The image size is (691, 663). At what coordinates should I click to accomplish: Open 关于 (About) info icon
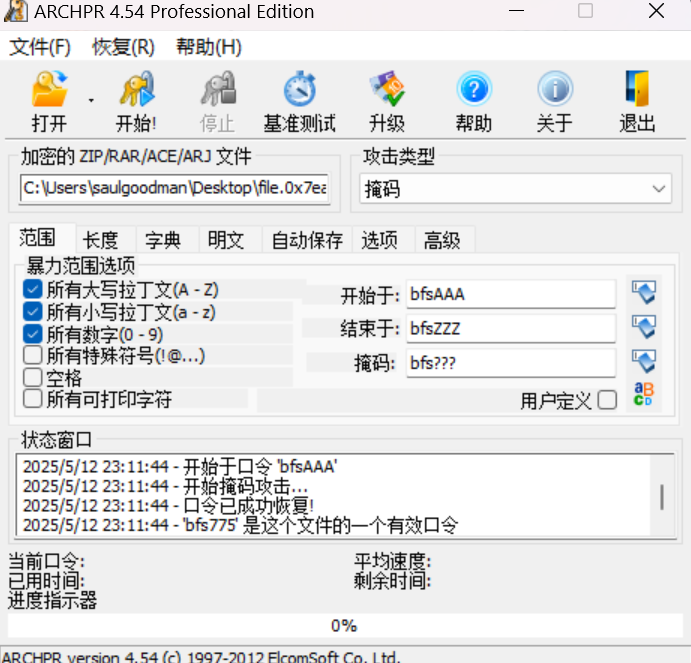tap(555, 89)
